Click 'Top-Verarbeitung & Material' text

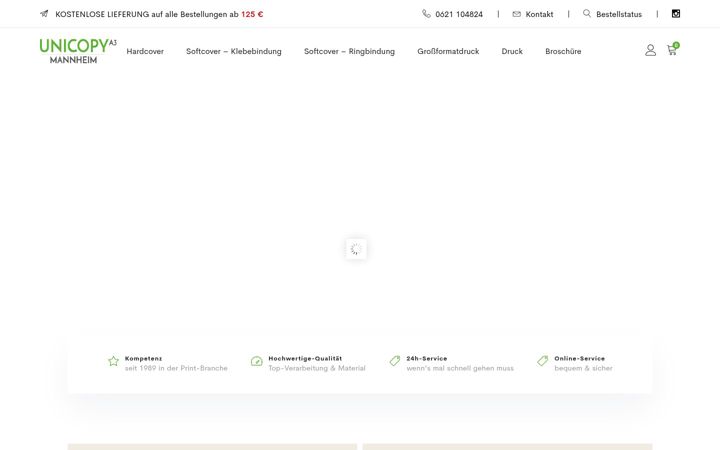click(317, 368)
